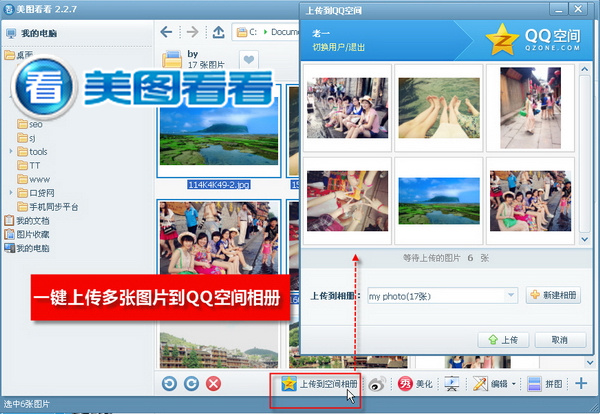This screenshot has width=600, height=414.
Task: Open 手机同步平台 folder
Action: point(48,207)
